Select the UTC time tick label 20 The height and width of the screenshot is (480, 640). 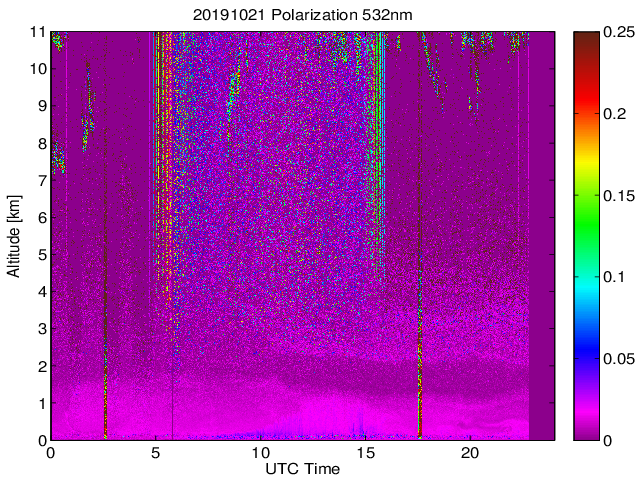[471, 453]
